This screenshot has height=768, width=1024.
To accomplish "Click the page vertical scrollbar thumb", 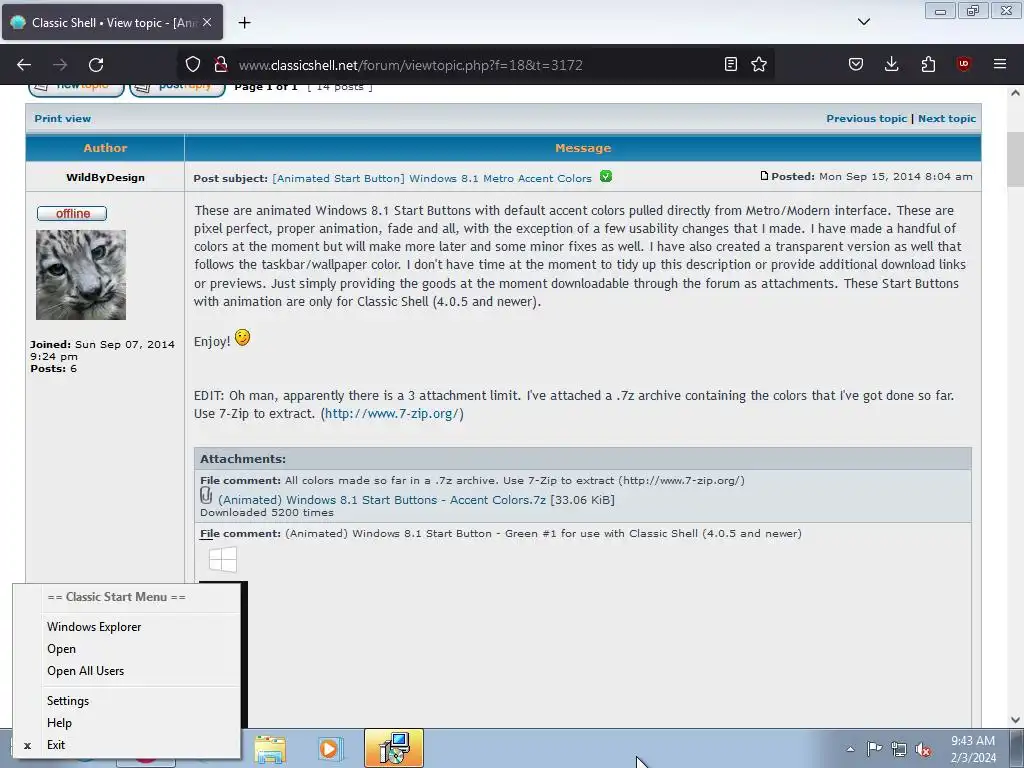I will 1016,159.
